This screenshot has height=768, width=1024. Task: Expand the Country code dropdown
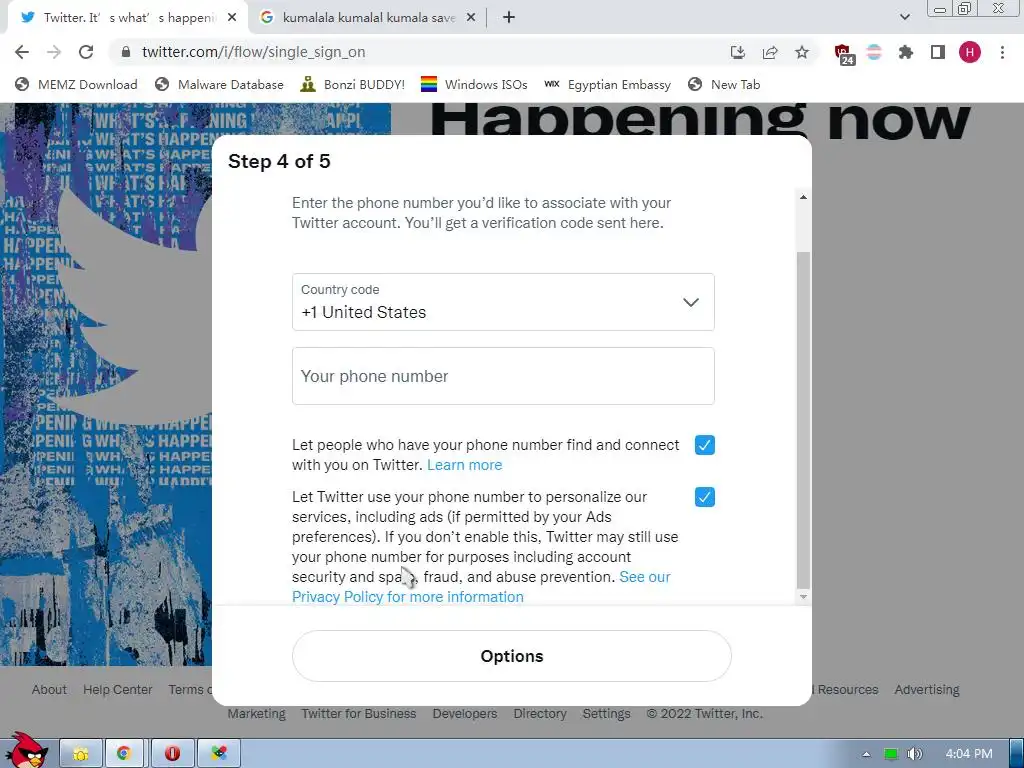503,302
